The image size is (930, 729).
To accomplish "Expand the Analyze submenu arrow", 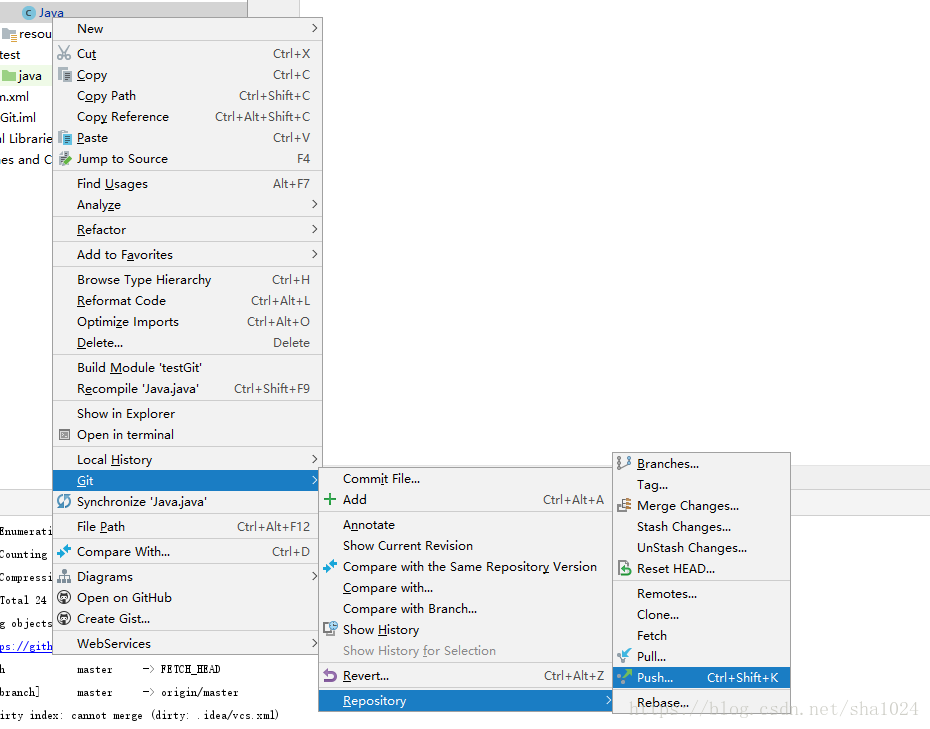I will 314,205.
